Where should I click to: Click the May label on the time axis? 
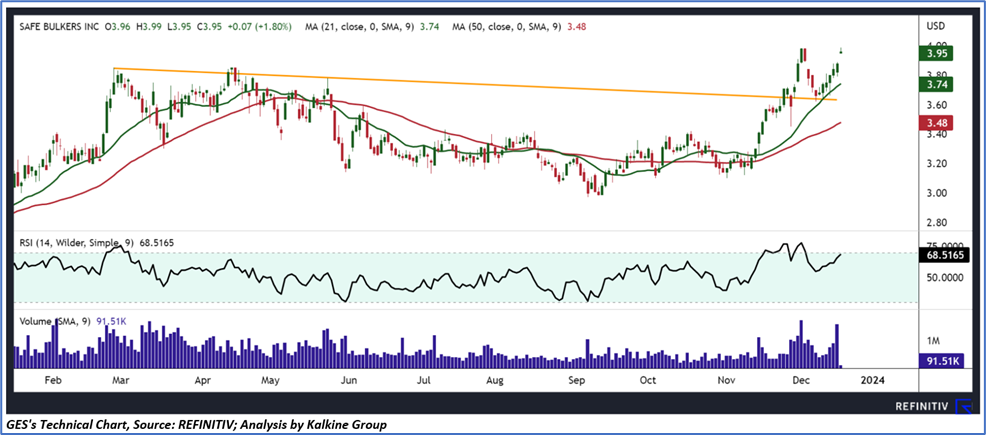(x=270, y=381)
